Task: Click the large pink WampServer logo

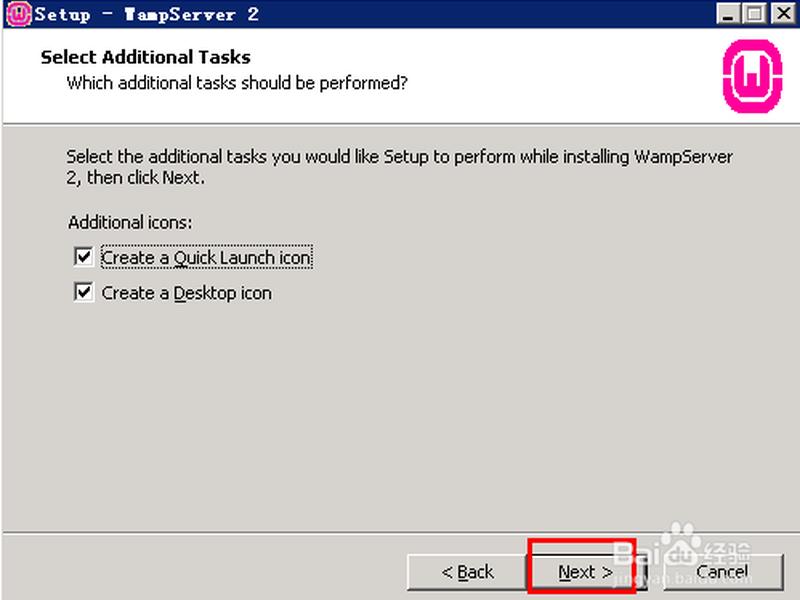Action: click(753, 77)
